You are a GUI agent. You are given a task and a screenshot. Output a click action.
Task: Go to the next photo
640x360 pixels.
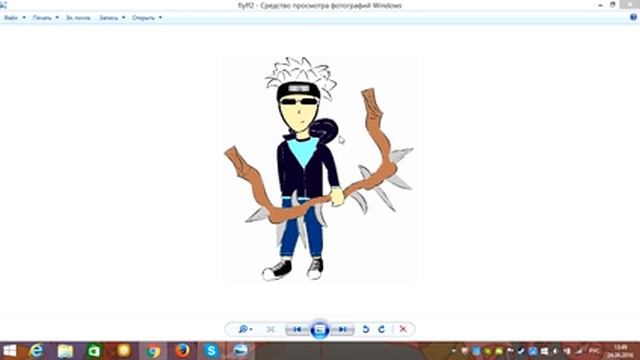[342, 329]
